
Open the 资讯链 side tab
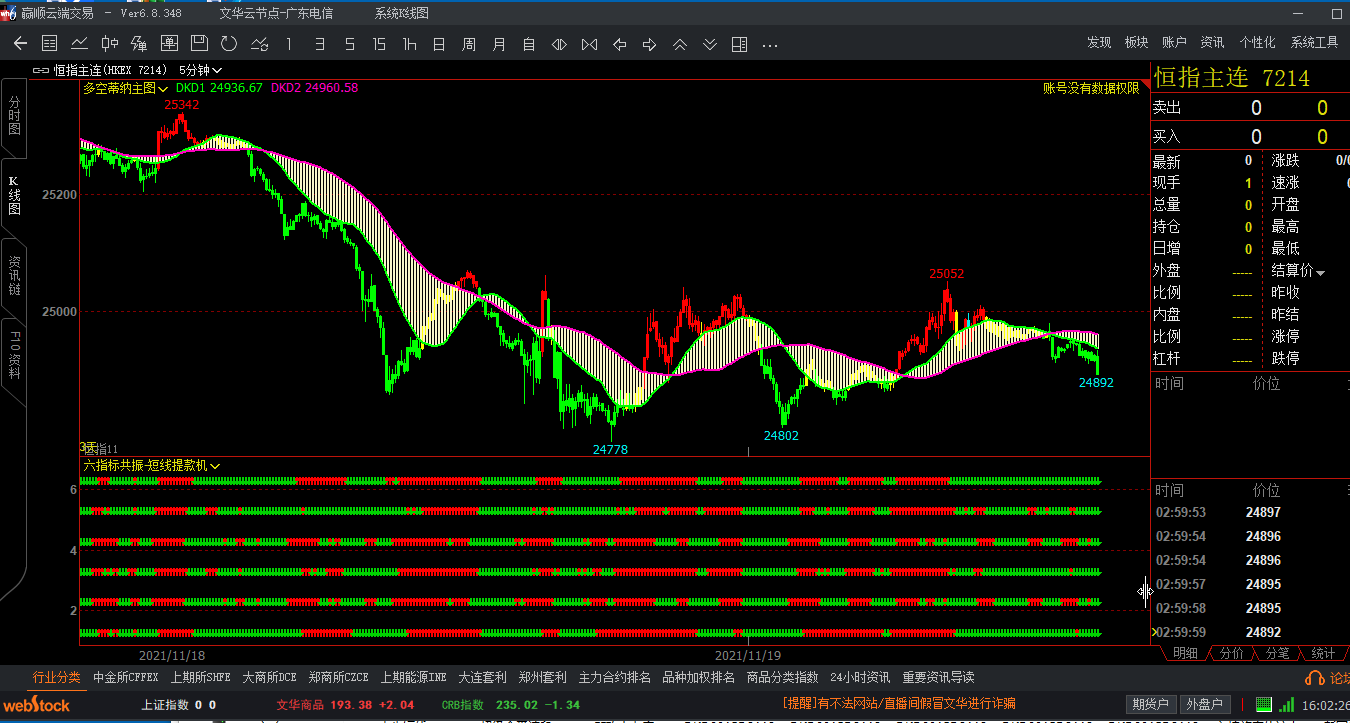point(14,276)
